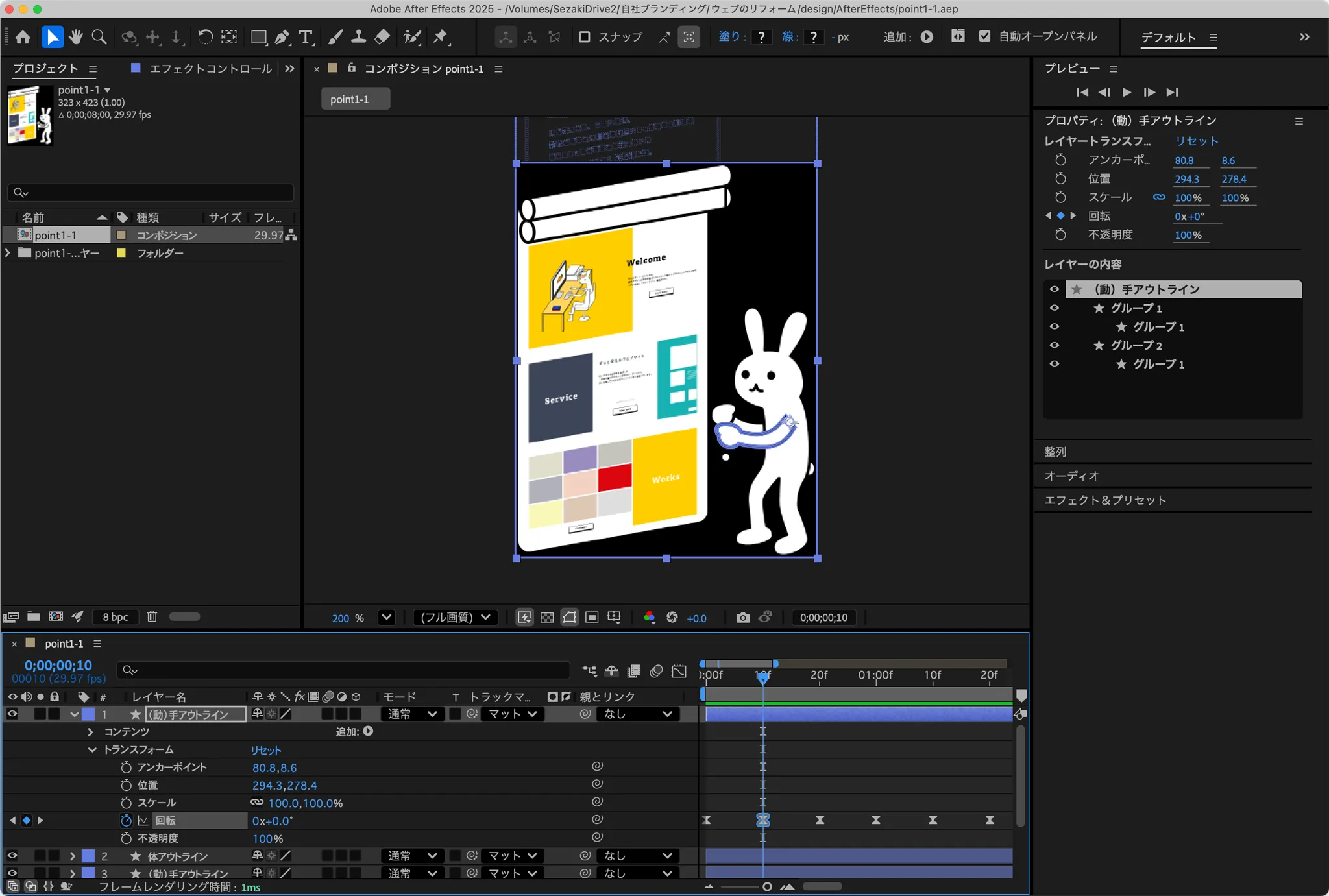Image resolution: width=1329 pixels, height=896 pixels.
Task: Toggle eye for (動) 手アウトライン in layer contents
Action: tap(1054, 289)
